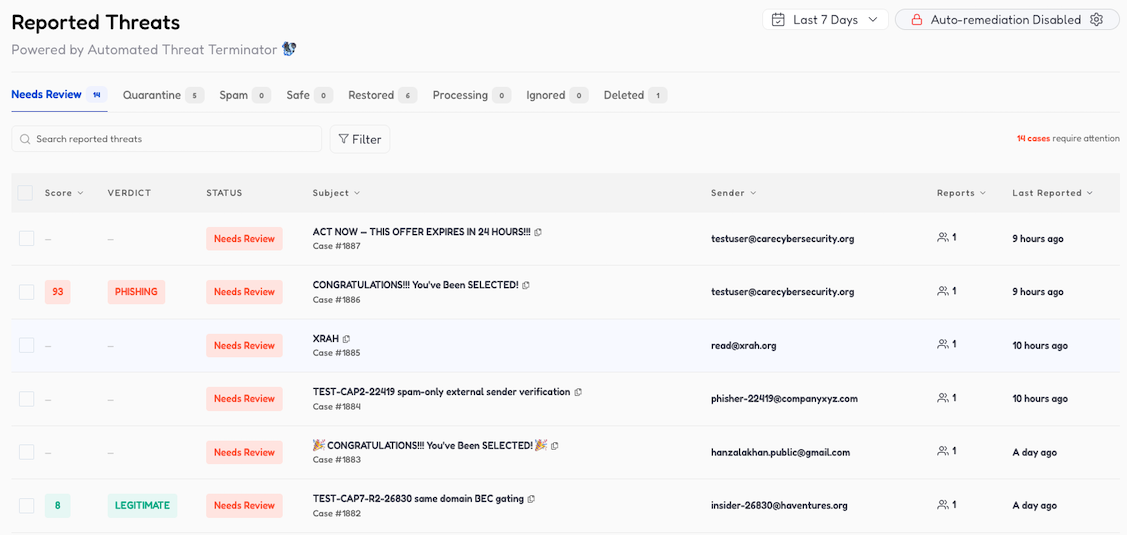The width and height of the screenshot is (1127, 535).
Task: Check the box for case #1884
Action: (27, 398)
